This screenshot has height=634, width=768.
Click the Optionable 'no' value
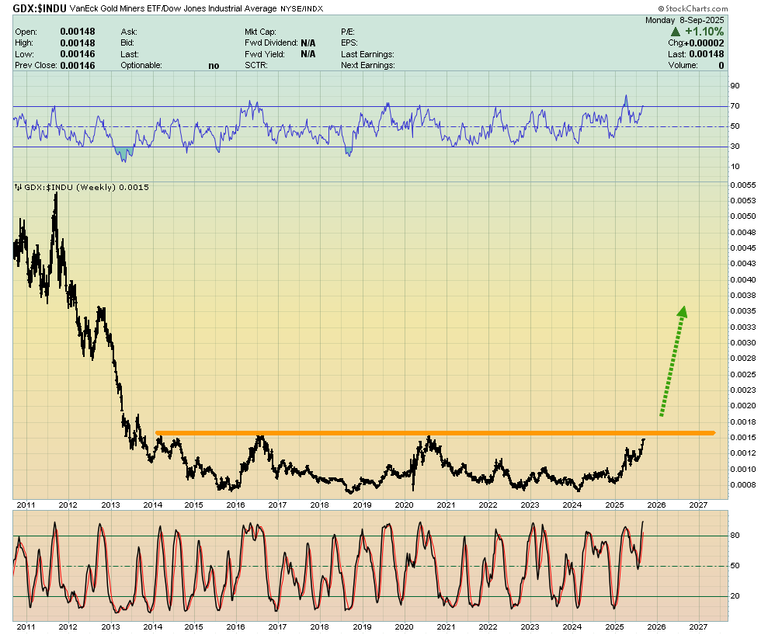(x=213, y=65)
